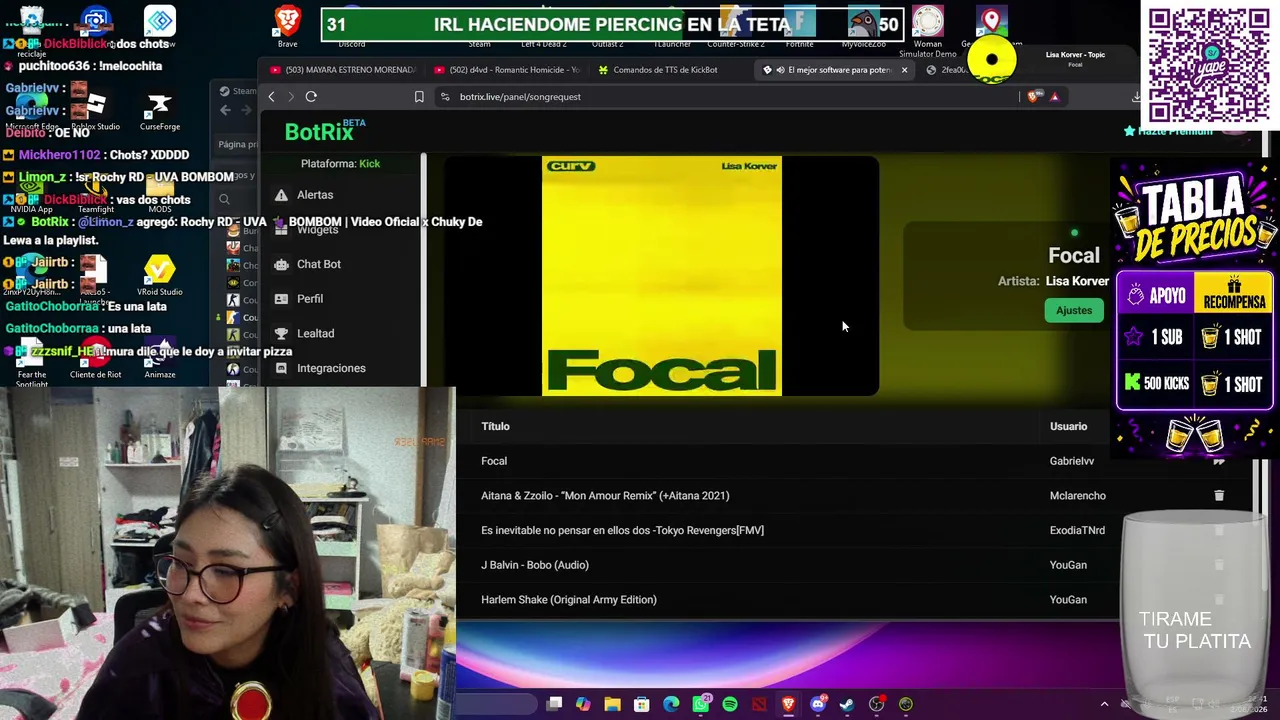This screenshot has height=720, width=1280.
Task: Click the Lealtad trophy icon
Action: click(x=281, y=333)
